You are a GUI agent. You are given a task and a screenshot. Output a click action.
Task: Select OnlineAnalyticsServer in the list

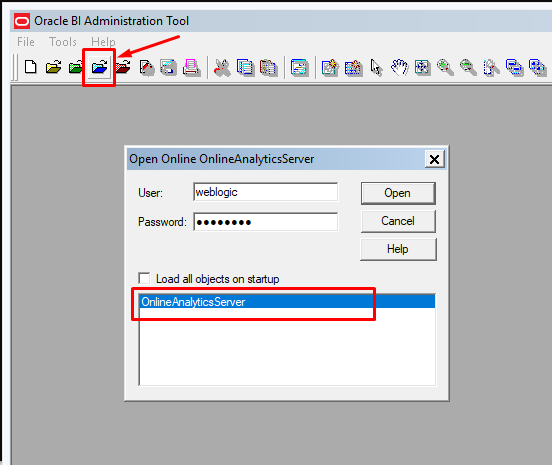(x=287, y=302)
